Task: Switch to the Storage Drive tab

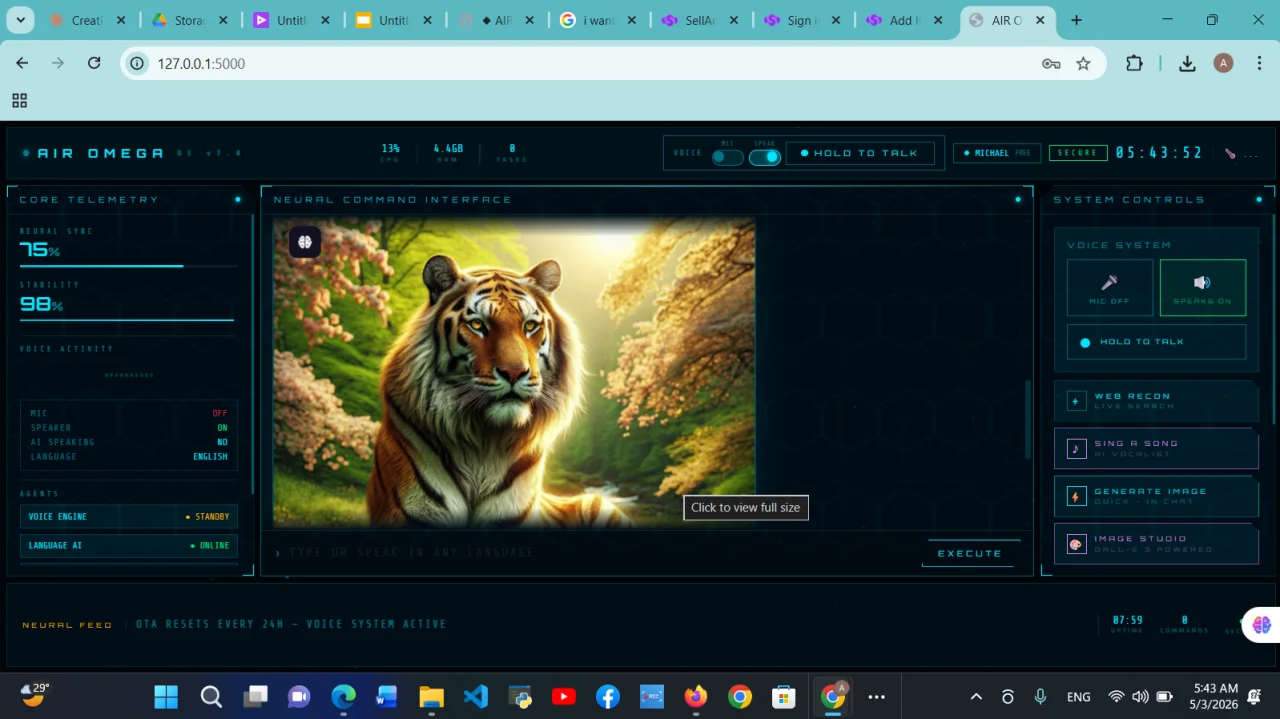Action: pyautogui.click(x=190, y=20)
